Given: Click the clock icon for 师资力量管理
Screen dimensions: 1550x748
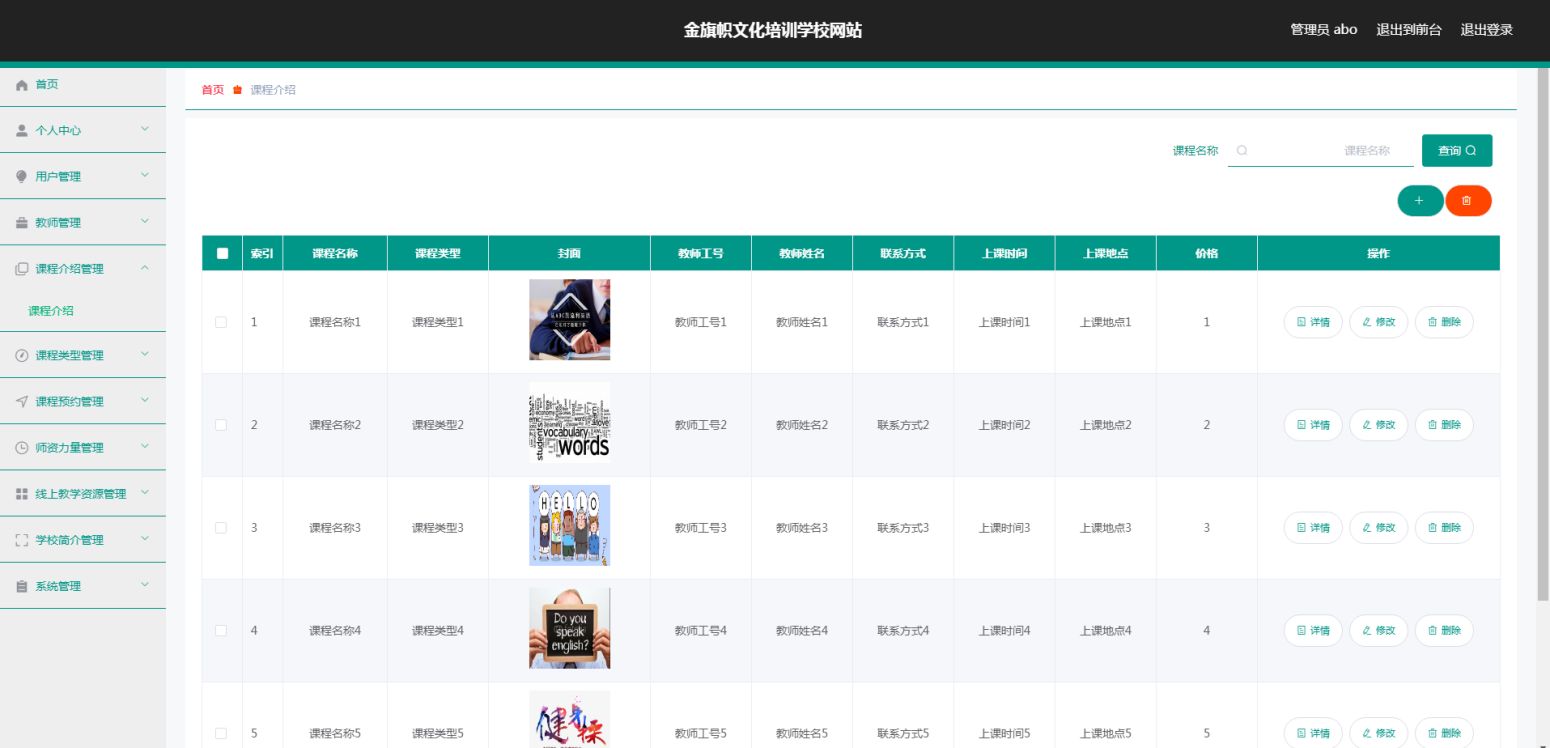Looking at the screenshot, I should pyautogui.click(x=22, y=448).
